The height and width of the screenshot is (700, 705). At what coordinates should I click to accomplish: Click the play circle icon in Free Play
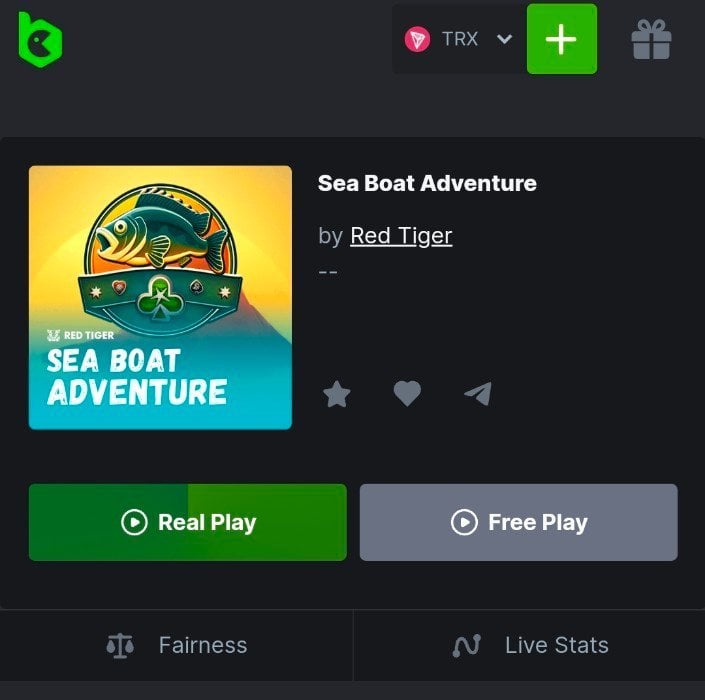click(464, 522)
